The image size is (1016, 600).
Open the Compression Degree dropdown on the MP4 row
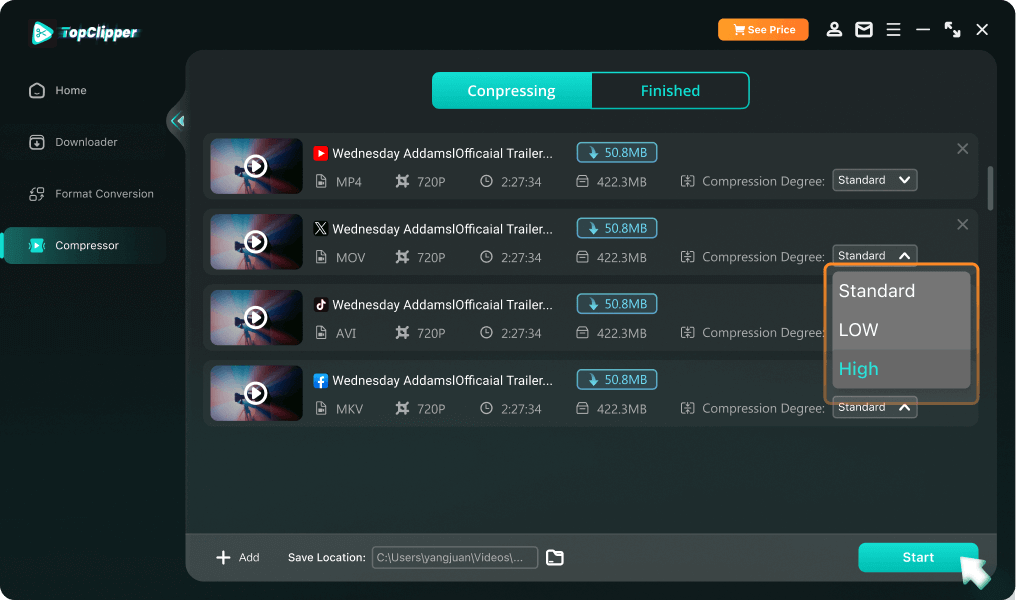875,180
